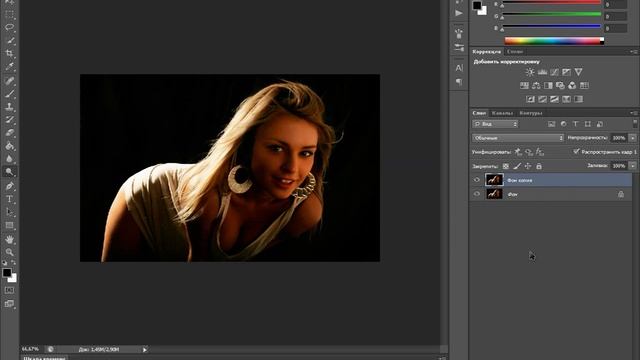Switch to the 'Каналы' channels tab
The image size is (640, 360).
pos(502,113)
